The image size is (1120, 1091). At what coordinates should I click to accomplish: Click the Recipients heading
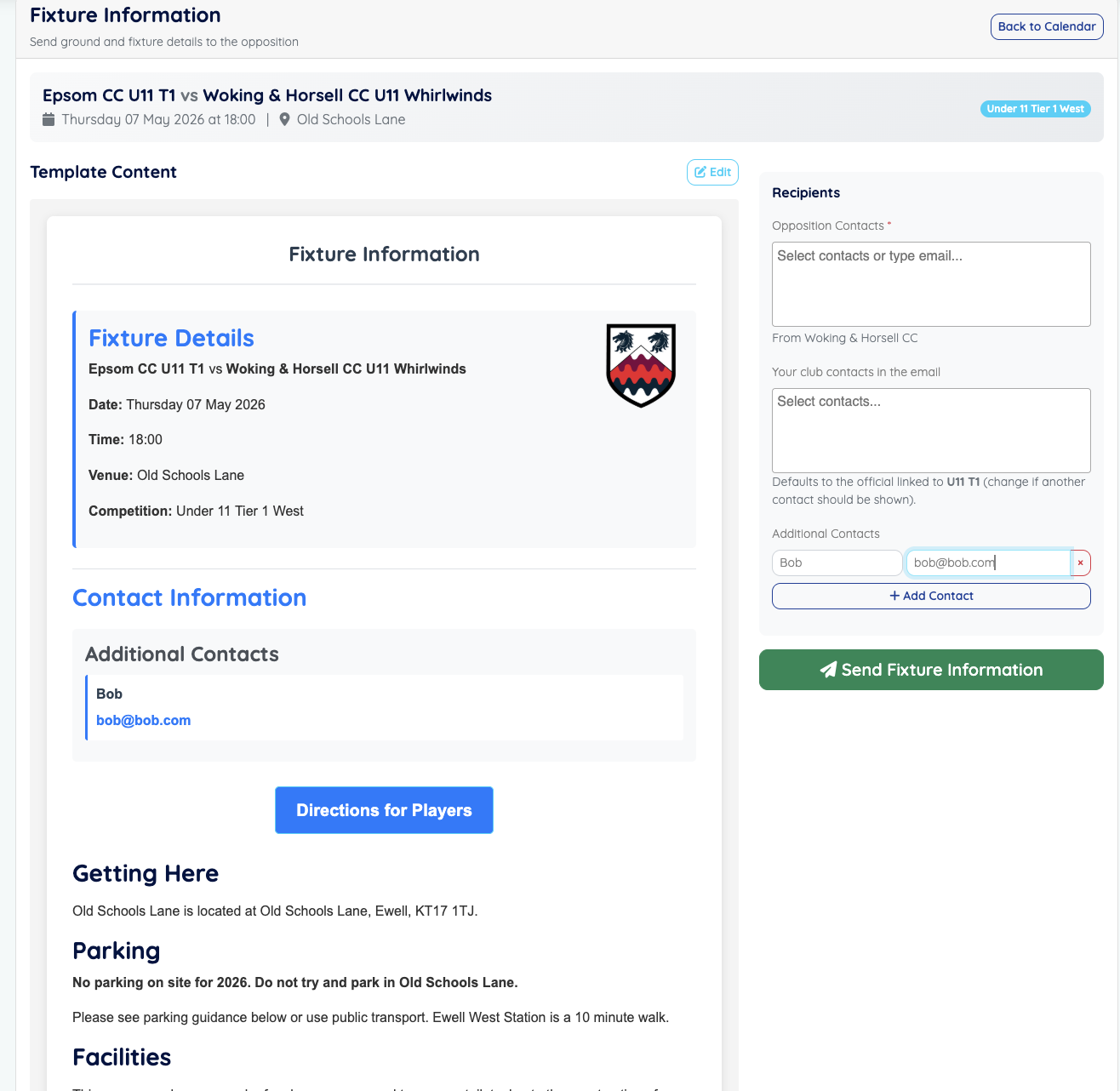pos(806,192)
